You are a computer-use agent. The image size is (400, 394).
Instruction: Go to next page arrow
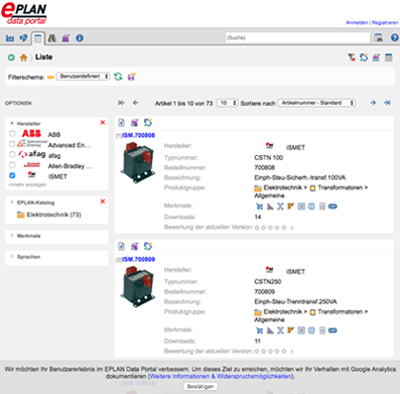pyautogui.click(x=373, y=103)
